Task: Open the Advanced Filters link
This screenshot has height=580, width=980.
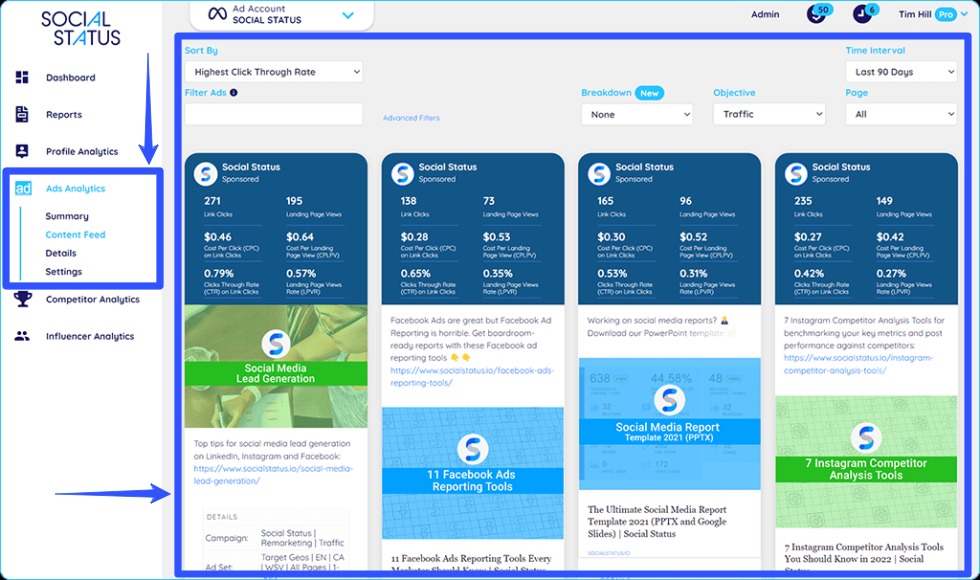Action: click(410, 117)
